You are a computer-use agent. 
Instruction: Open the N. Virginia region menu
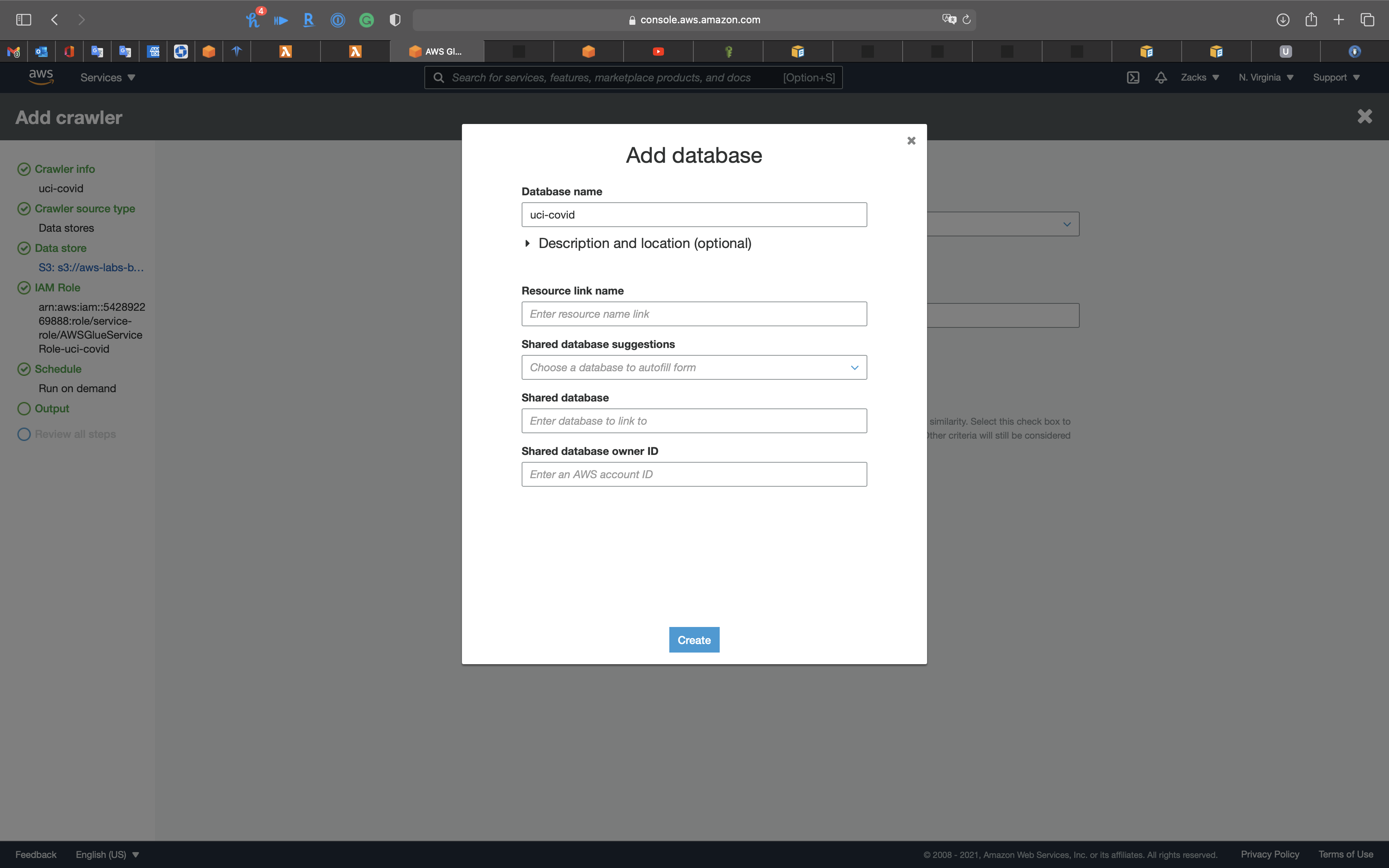point(1265,77)
